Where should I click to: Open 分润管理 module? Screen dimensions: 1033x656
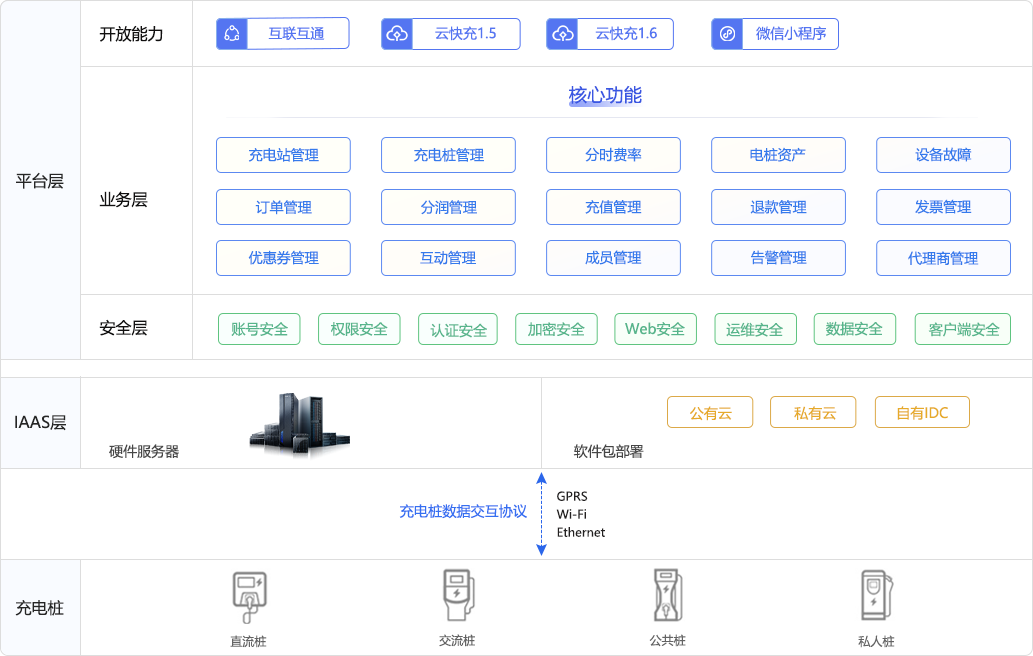pos(448,207)
